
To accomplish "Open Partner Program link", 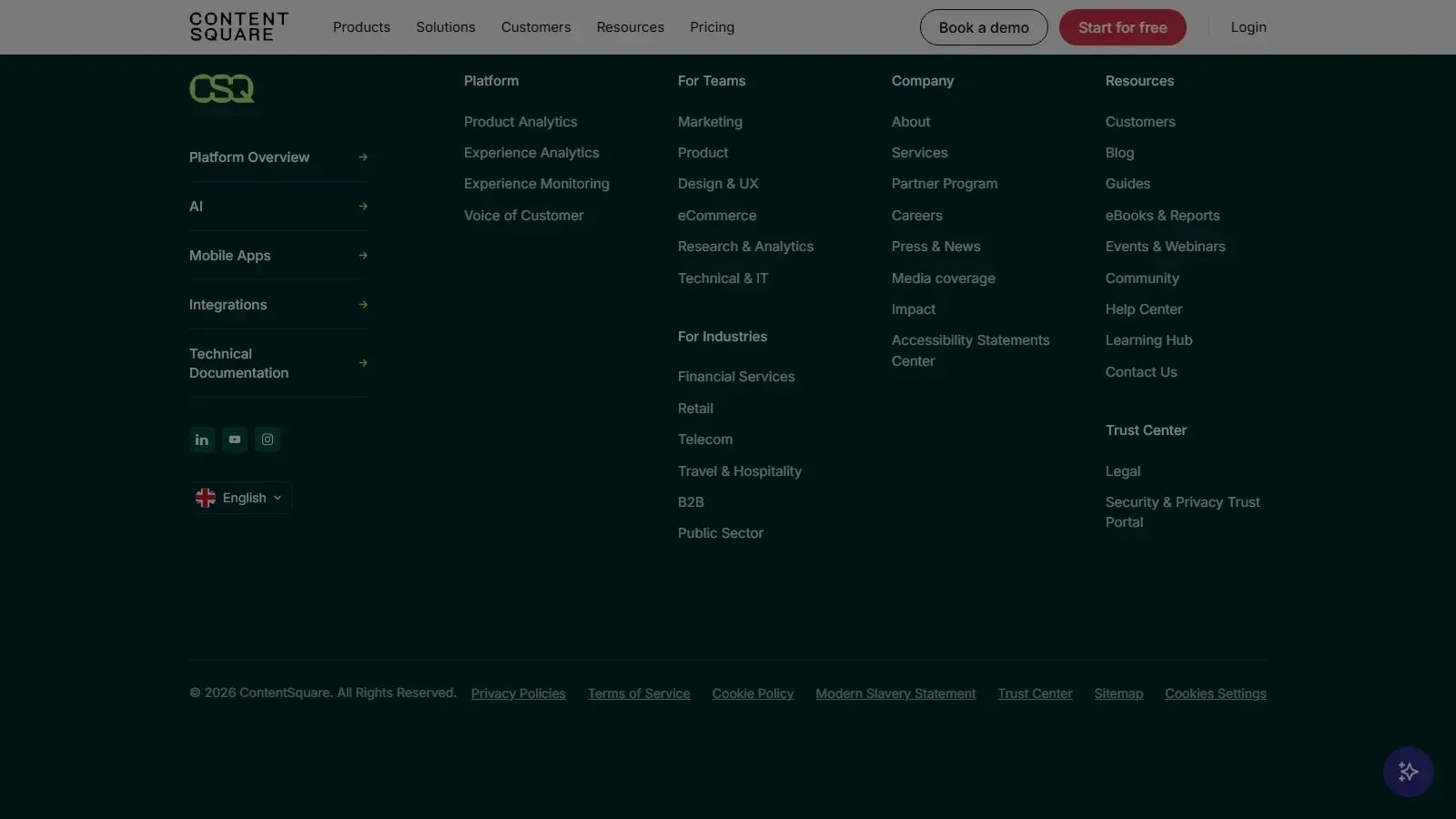I will pos(945,184).
